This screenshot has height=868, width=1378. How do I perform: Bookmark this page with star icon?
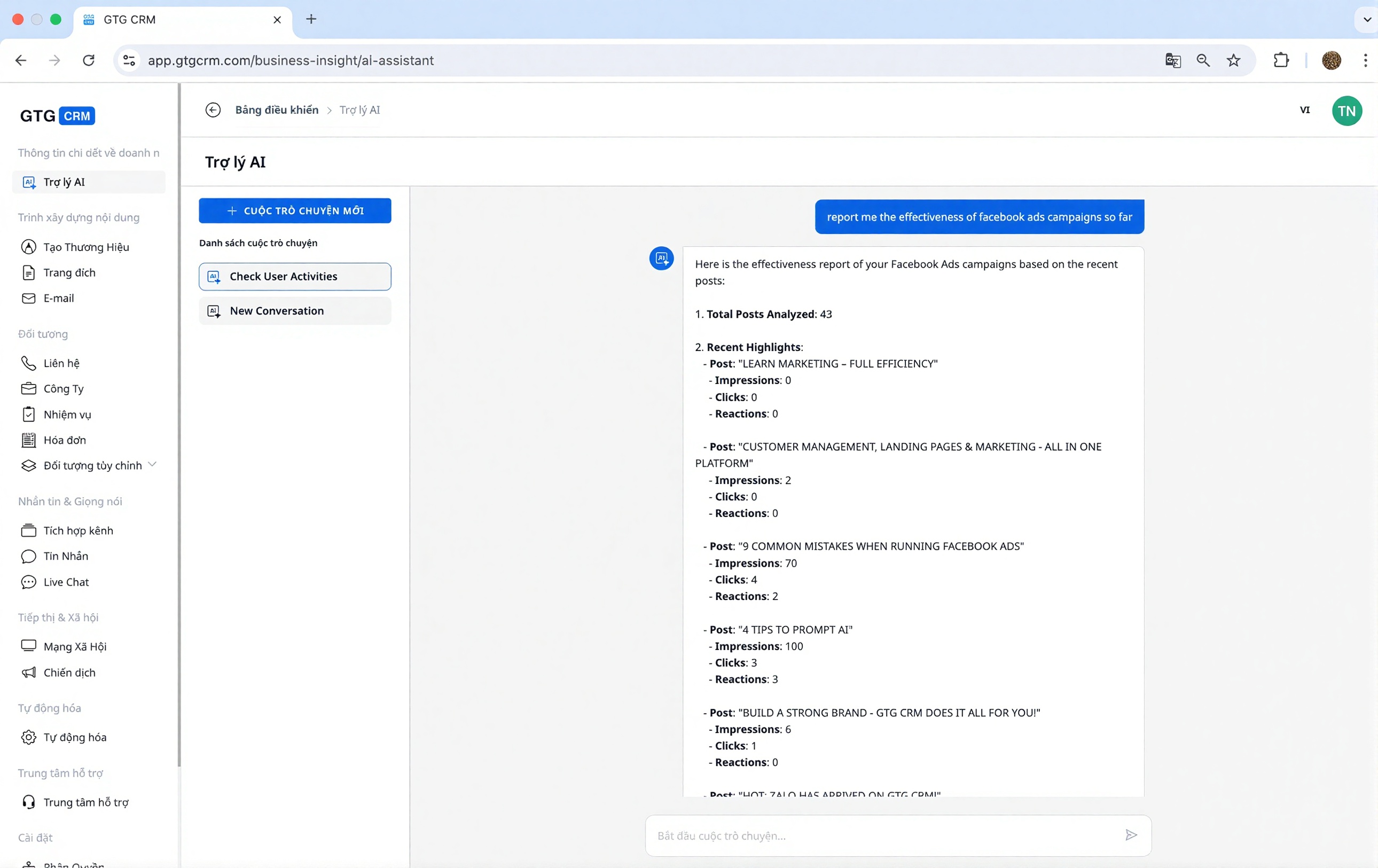(1233, 61)
